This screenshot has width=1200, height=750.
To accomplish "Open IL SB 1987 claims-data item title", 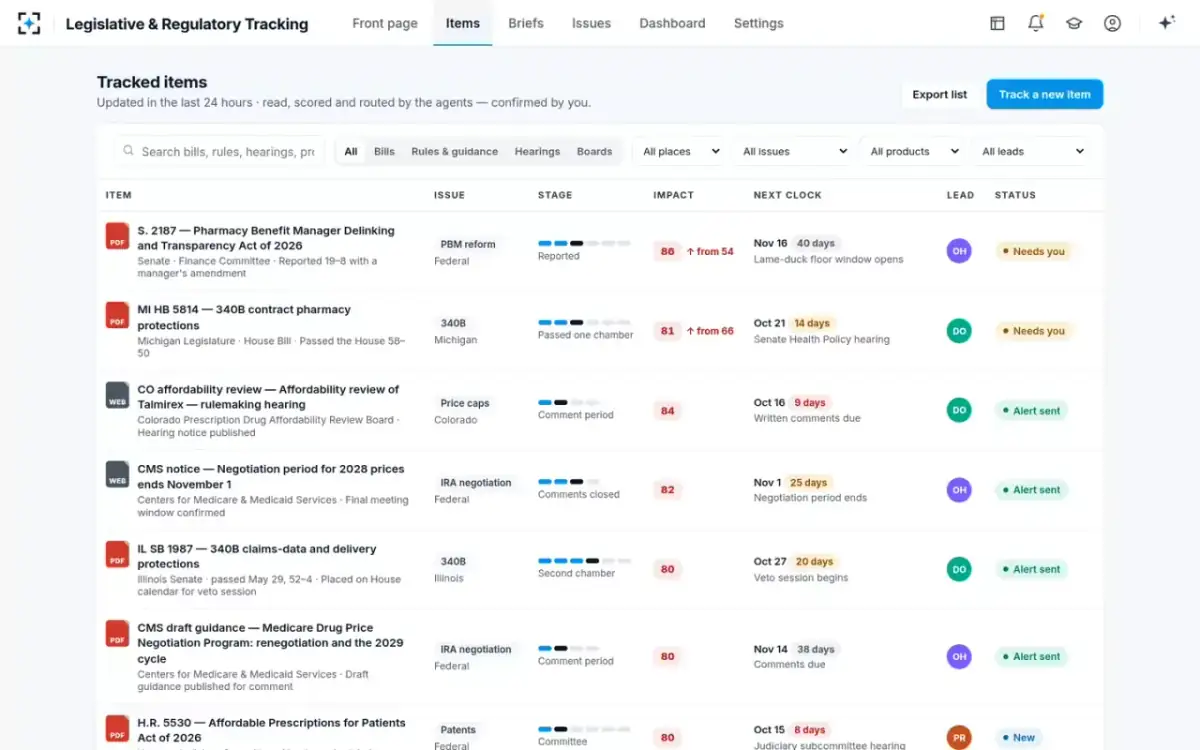I will [x=257, y=556].
